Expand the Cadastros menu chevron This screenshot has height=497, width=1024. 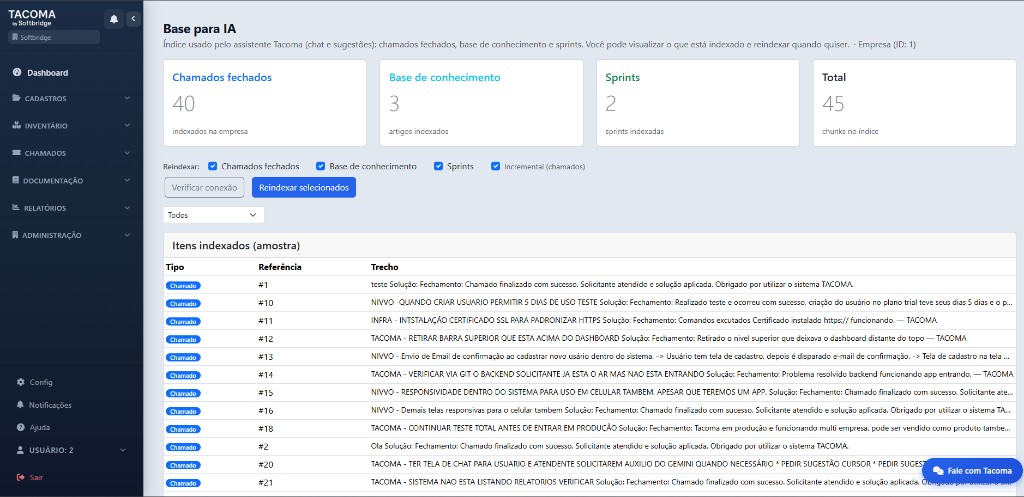click(127, 99)
